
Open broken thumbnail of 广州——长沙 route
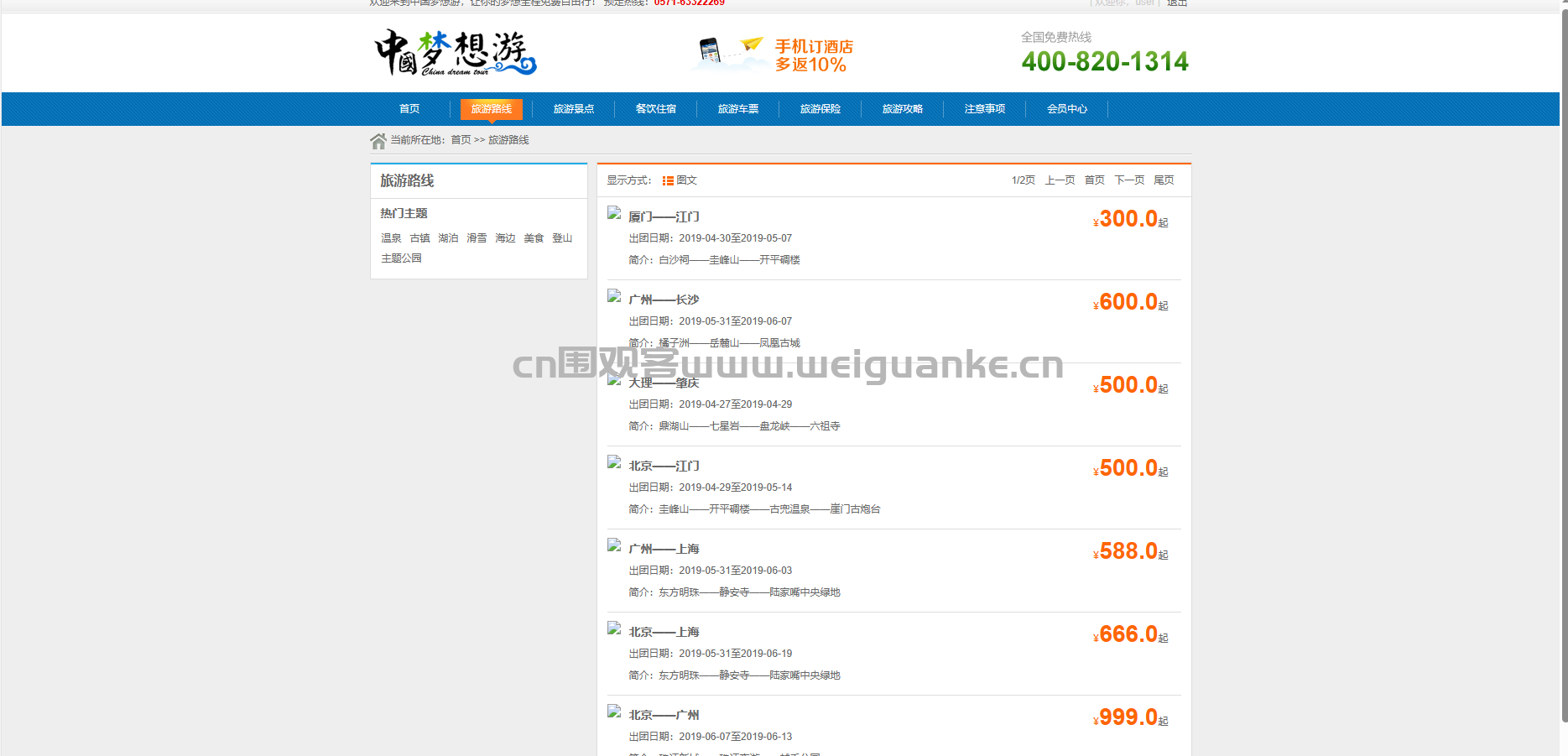tap(614, 296)
